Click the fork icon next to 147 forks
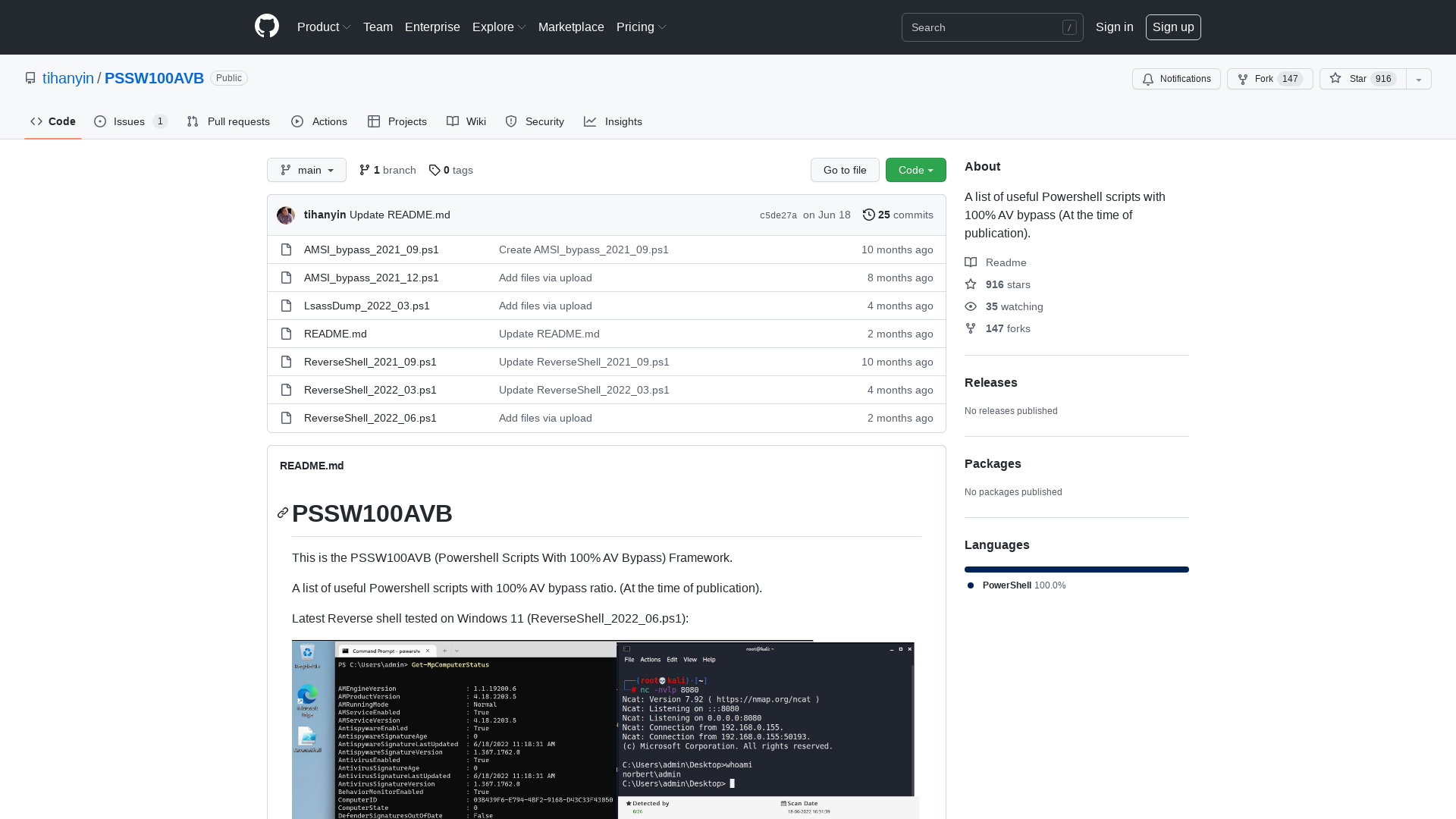This screenshot has height=819, width=1456. (x=971, y=328)
